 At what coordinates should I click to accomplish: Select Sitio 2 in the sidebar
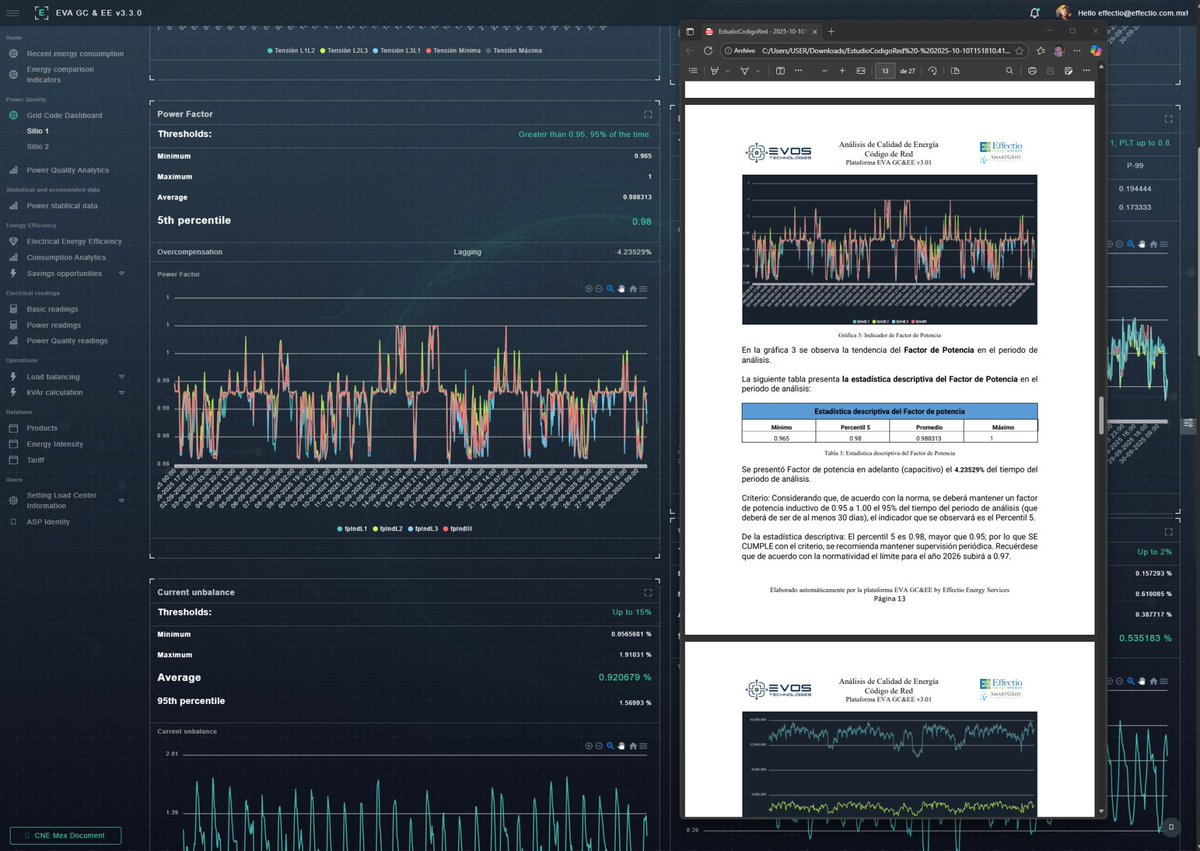click(x=38, y=146)
